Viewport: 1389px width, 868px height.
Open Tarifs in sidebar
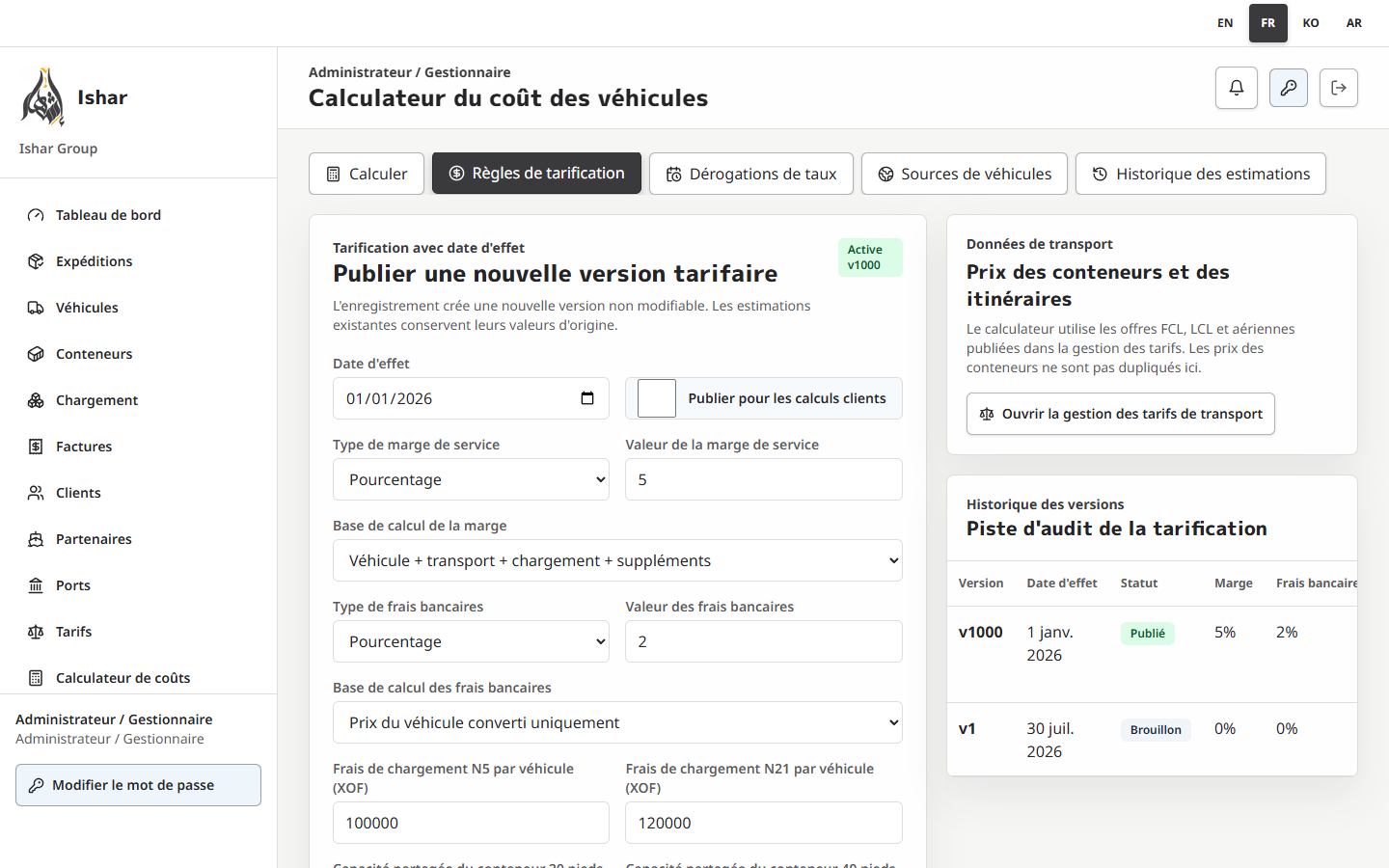[x=138, y=632]
